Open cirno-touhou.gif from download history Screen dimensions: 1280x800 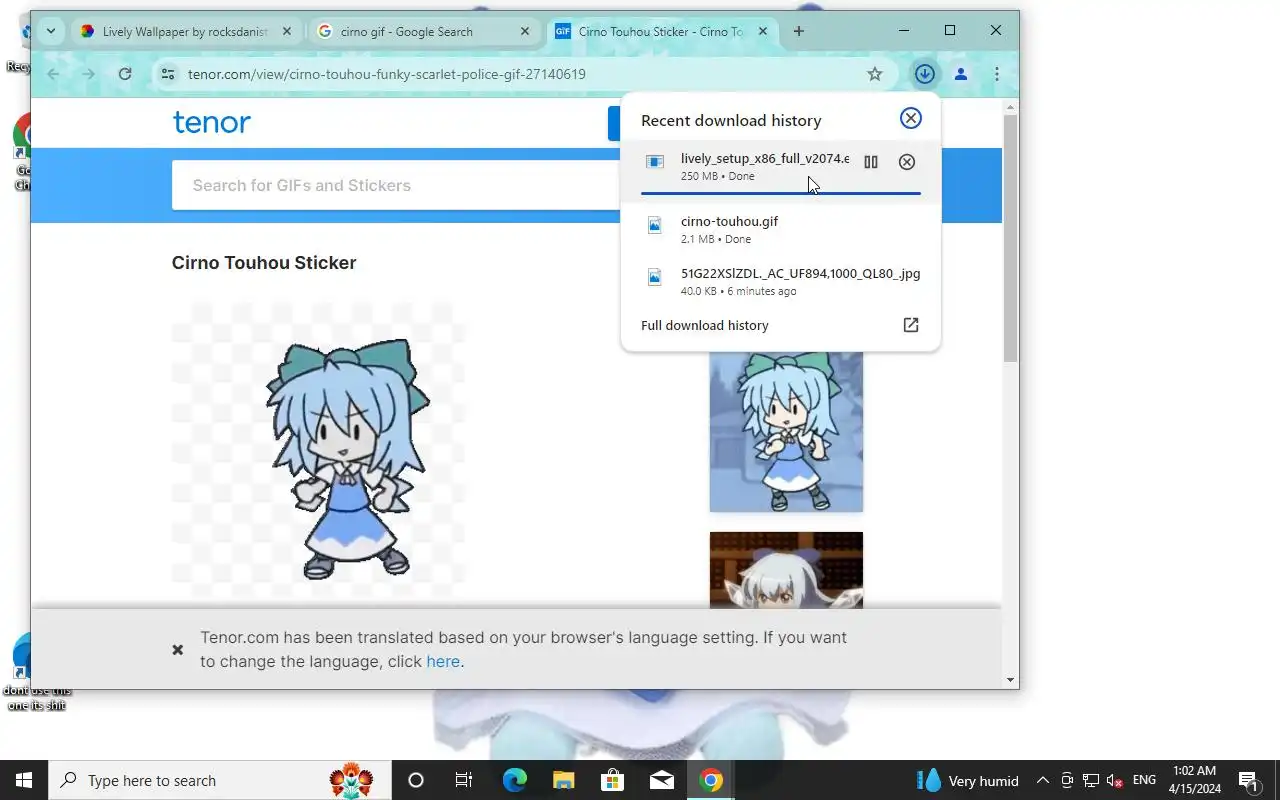click(780, 229)
